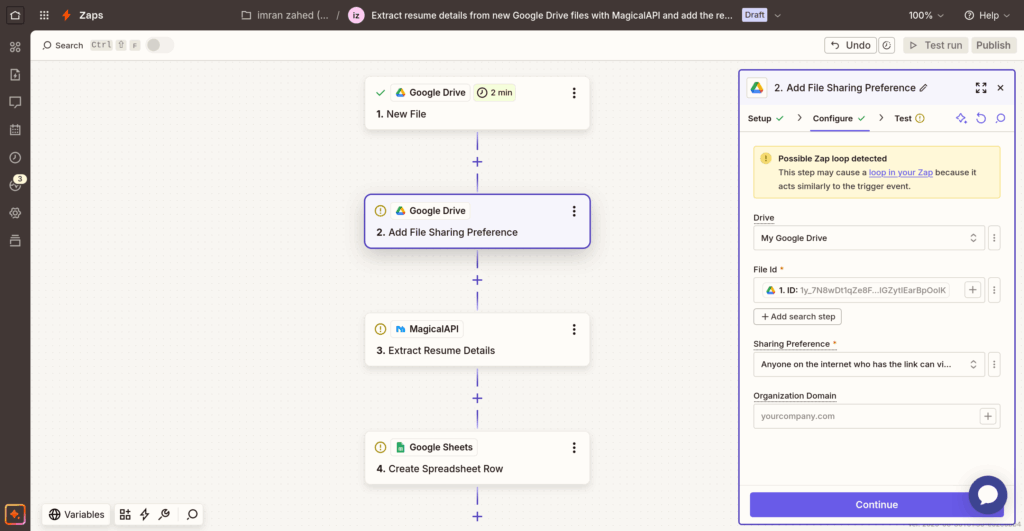Open the dashboard icon in left sidebar
1024x531 pixels.
coord(15,47)
